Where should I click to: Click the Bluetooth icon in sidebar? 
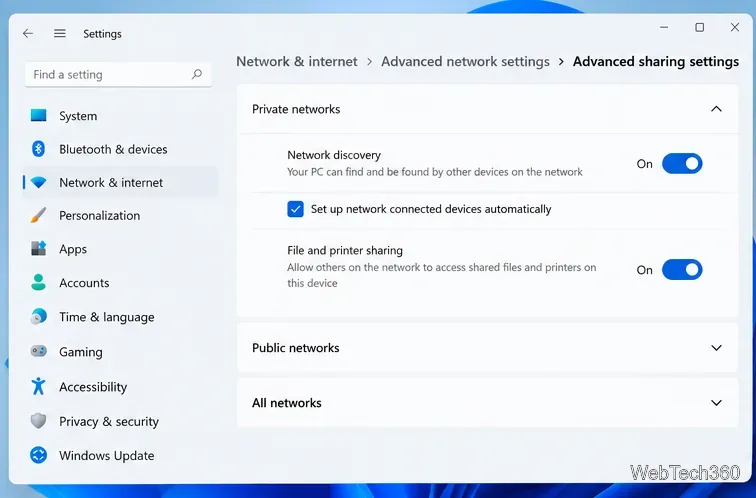[39, 149]
